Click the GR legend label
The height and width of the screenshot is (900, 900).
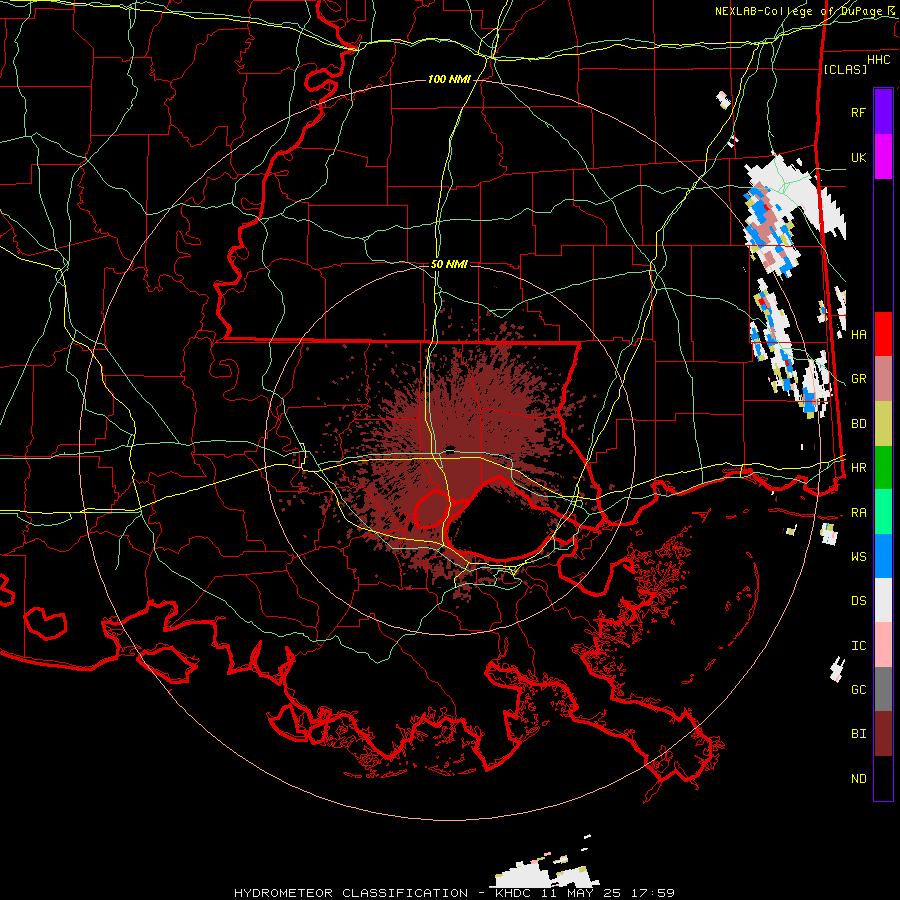coord(858,379)
